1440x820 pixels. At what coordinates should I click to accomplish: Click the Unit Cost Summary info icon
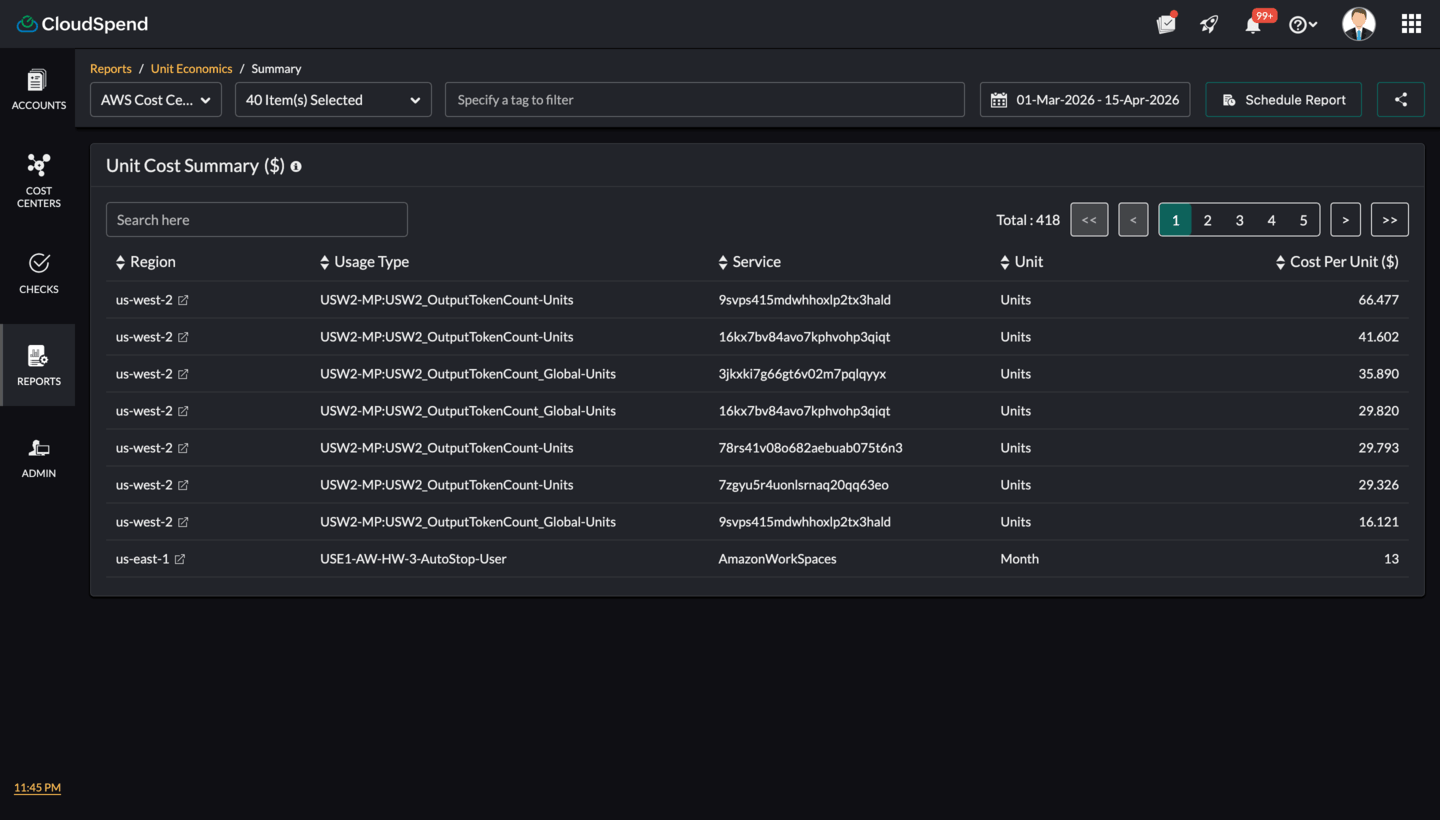pos(296,167)
